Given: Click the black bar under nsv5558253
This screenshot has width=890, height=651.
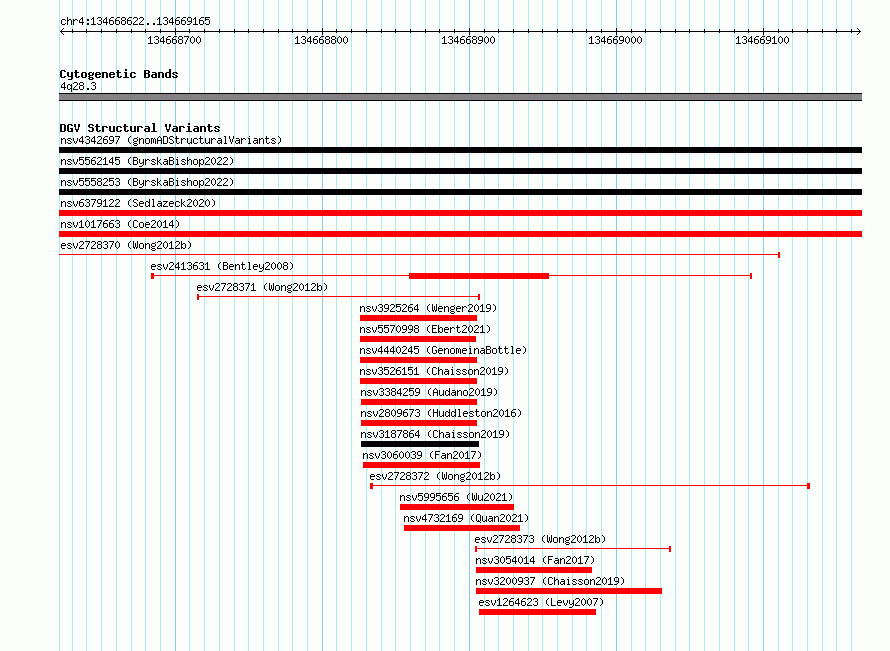Looking at the screenshot, I should [x=460, y=192].
